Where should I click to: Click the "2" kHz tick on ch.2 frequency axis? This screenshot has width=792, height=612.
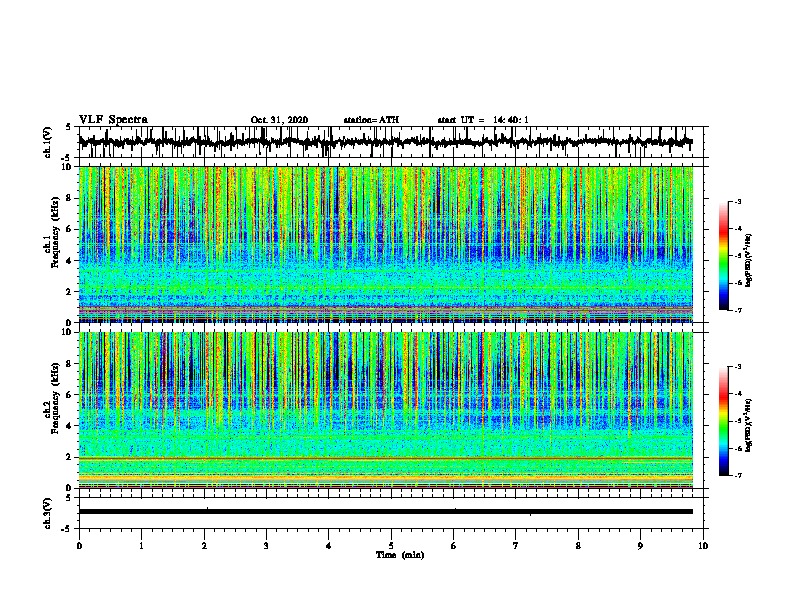tap(70, 457)
